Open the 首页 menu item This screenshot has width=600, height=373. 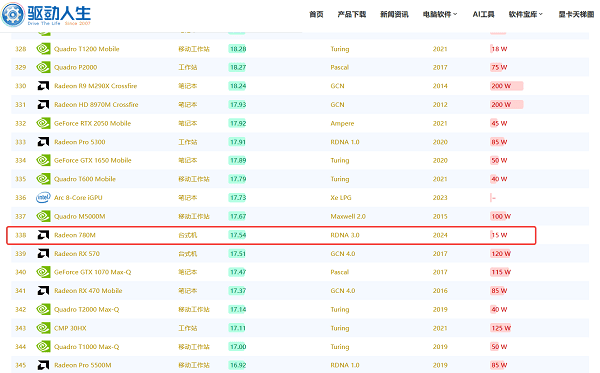tap(316, 15)
